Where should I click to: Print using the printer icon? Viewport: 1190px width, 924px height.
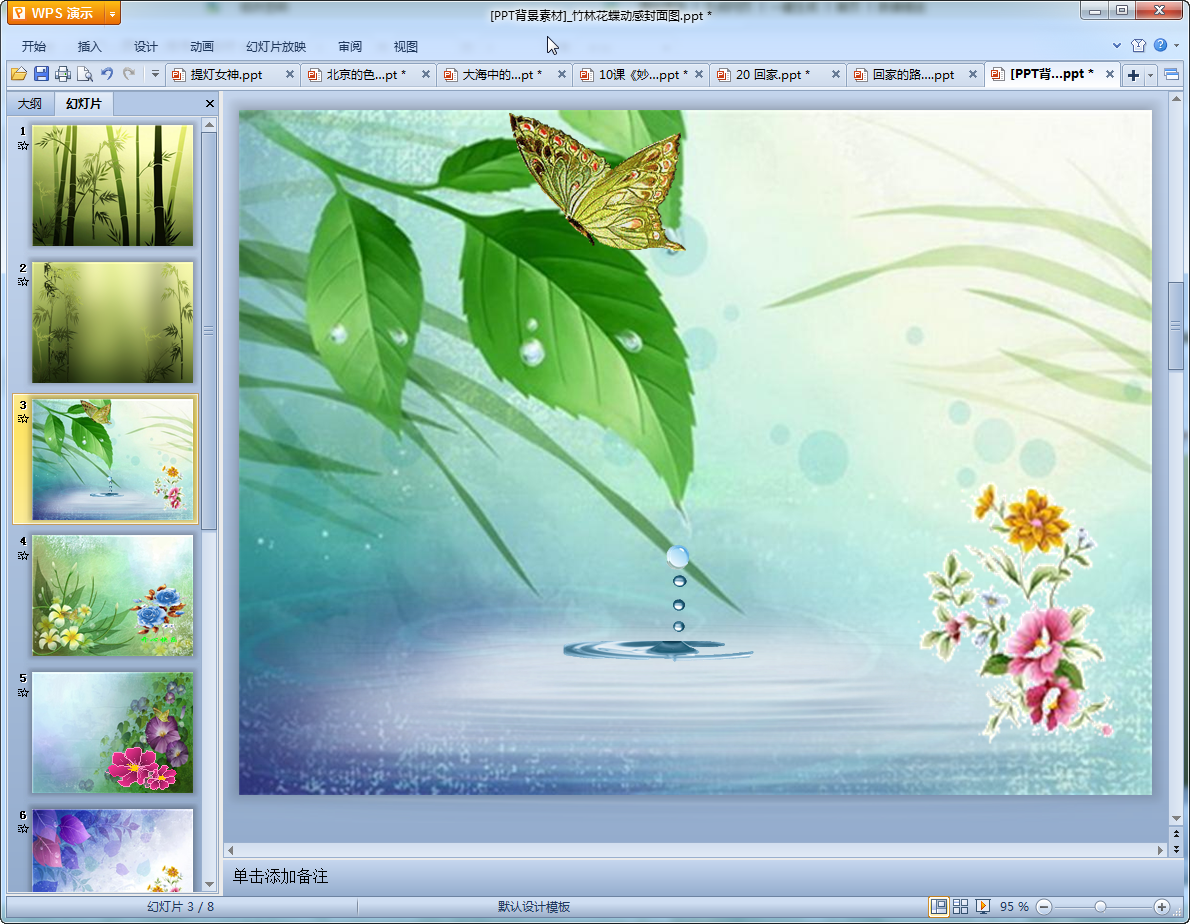pyautogui.click(x=63, y=74)
